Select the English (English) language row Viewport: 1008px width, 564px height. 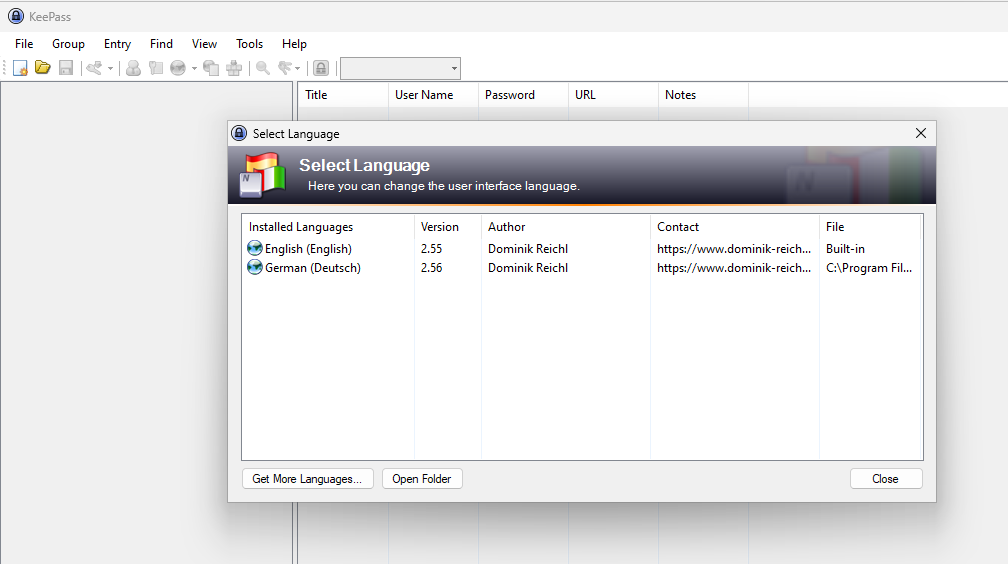tap(583, 248)
